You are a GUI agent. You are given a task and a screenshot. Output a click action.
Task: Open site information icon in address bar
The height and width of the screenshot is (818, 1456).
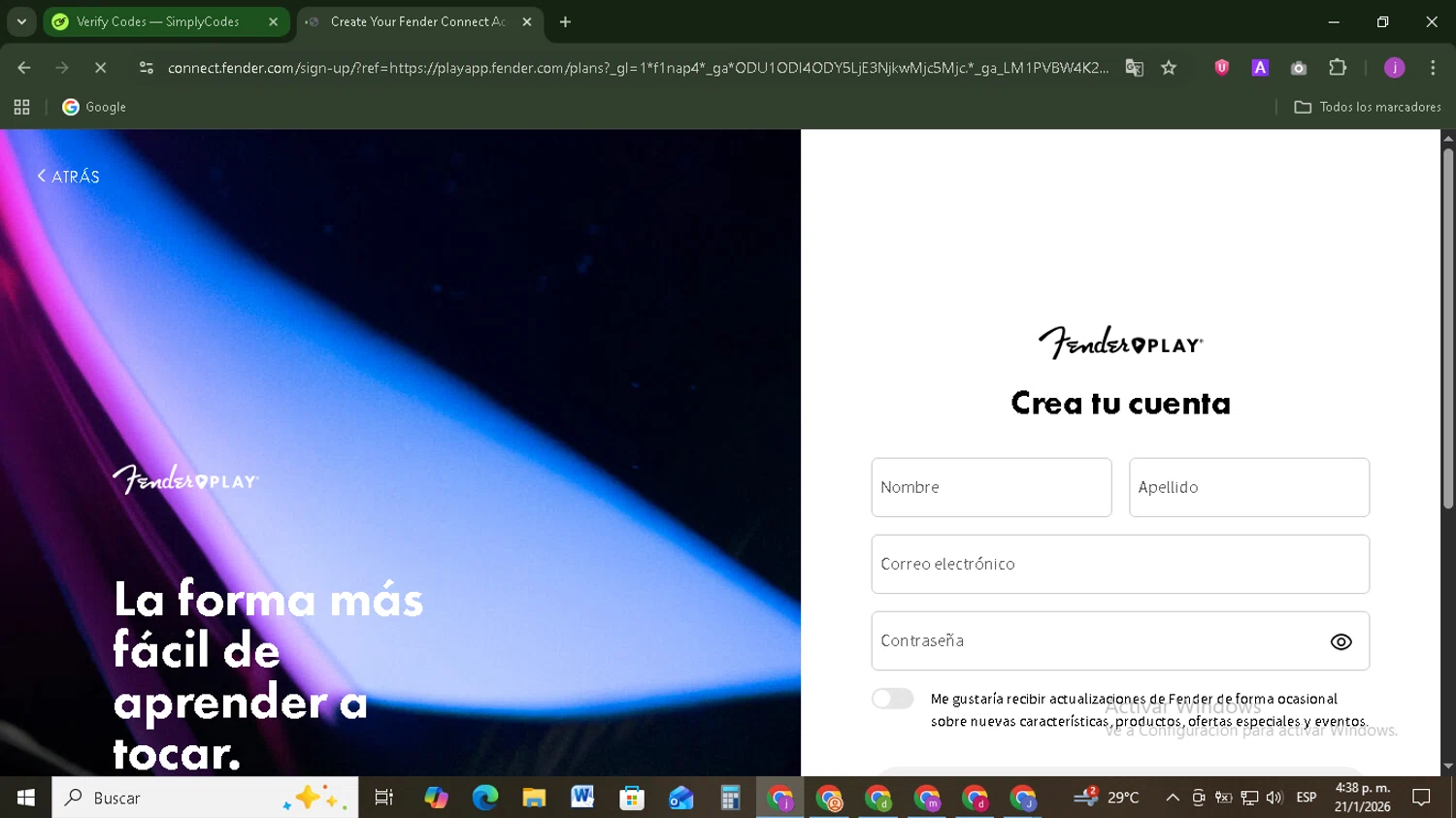coord(147,68)
